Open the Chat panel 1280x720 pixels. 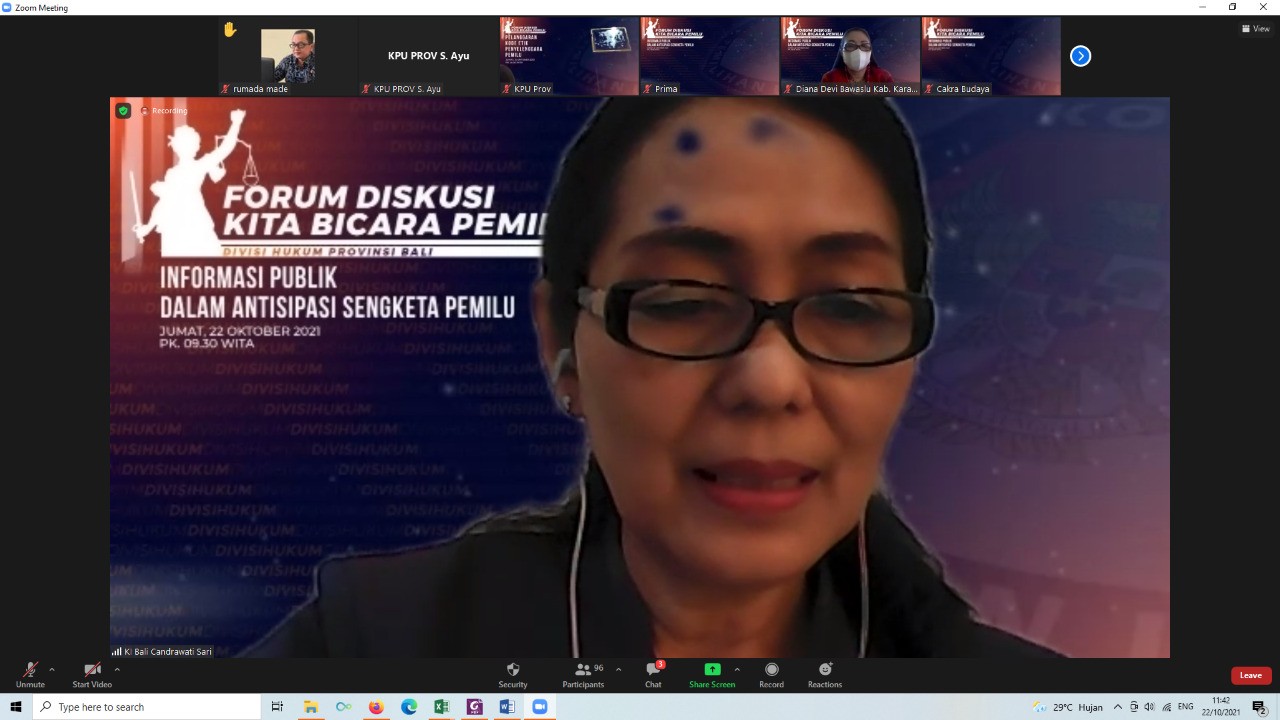(653, 674)
